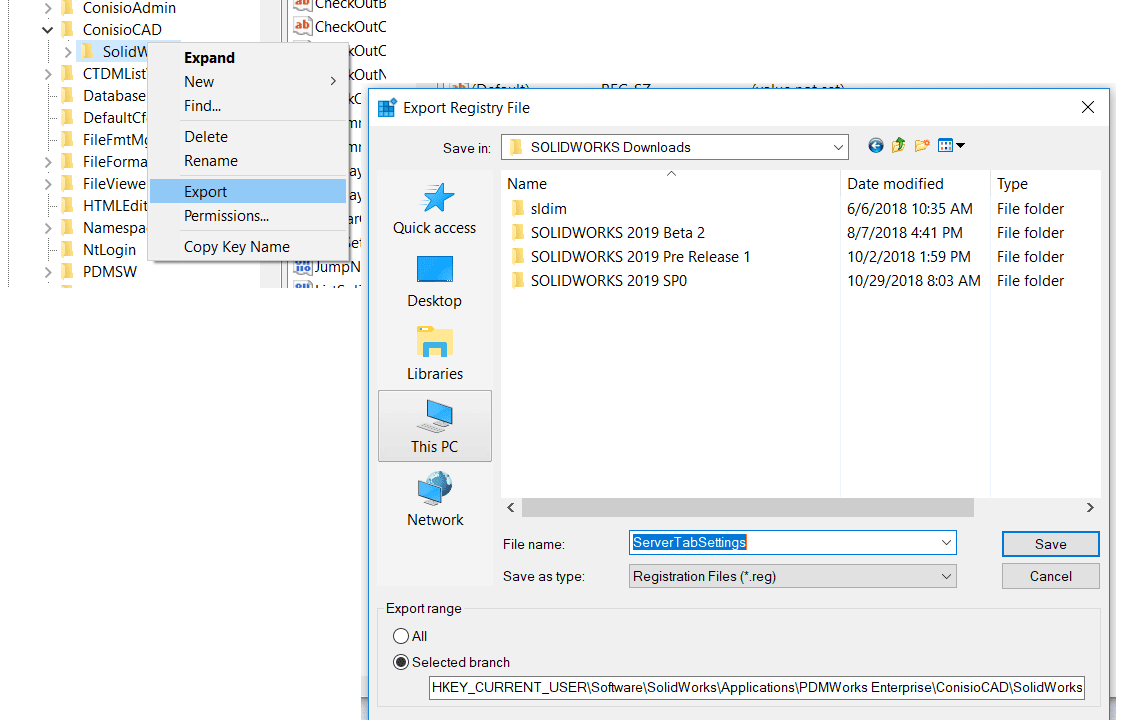The height and width of the screenshot is (726, 1121).
Task: Click the NtLogin key folder icon
Action: [x=68, y=250]
